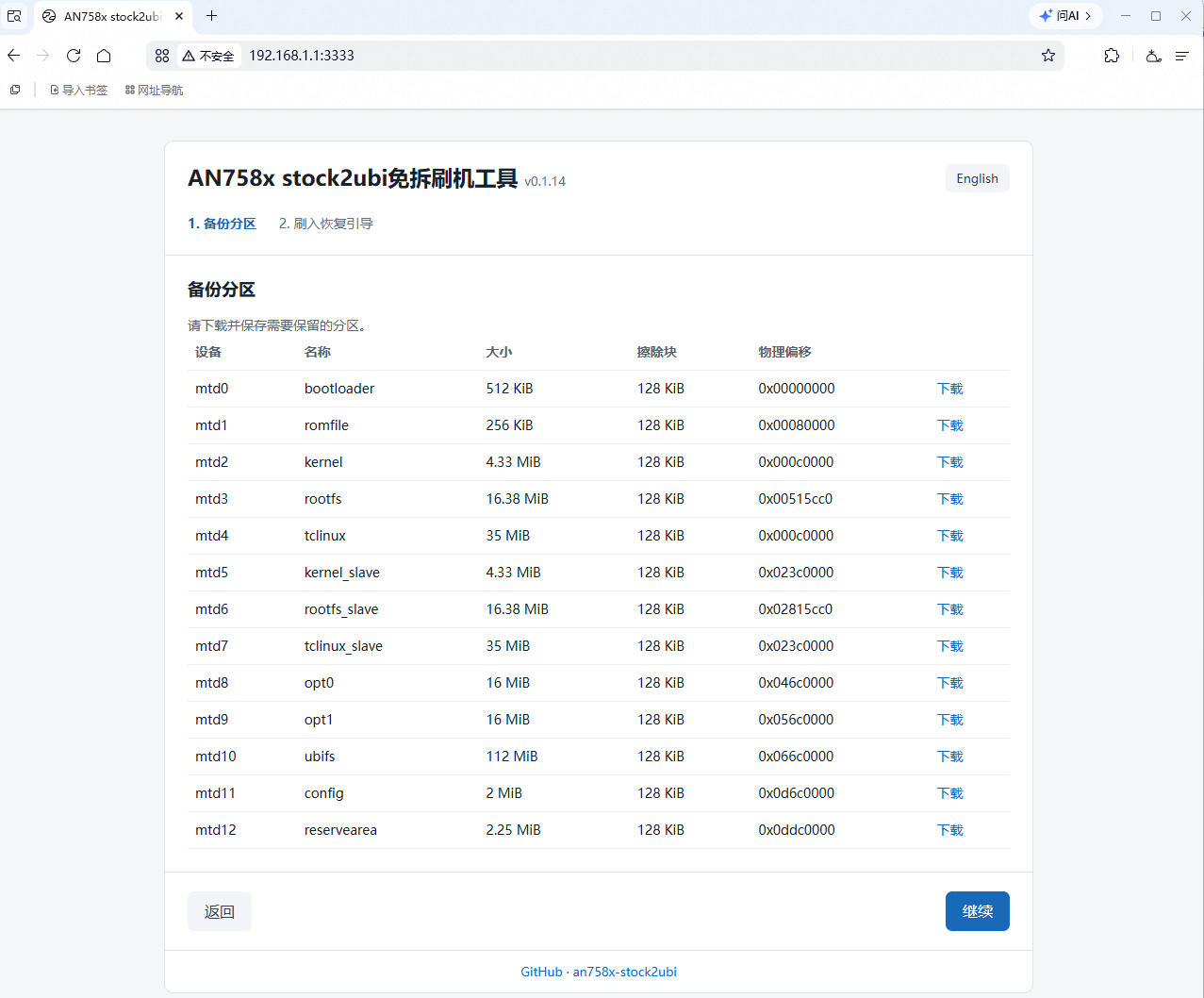Open a new tab with plus icon
The height and width of the screenshot is (998, 1204).
point(212,16)
